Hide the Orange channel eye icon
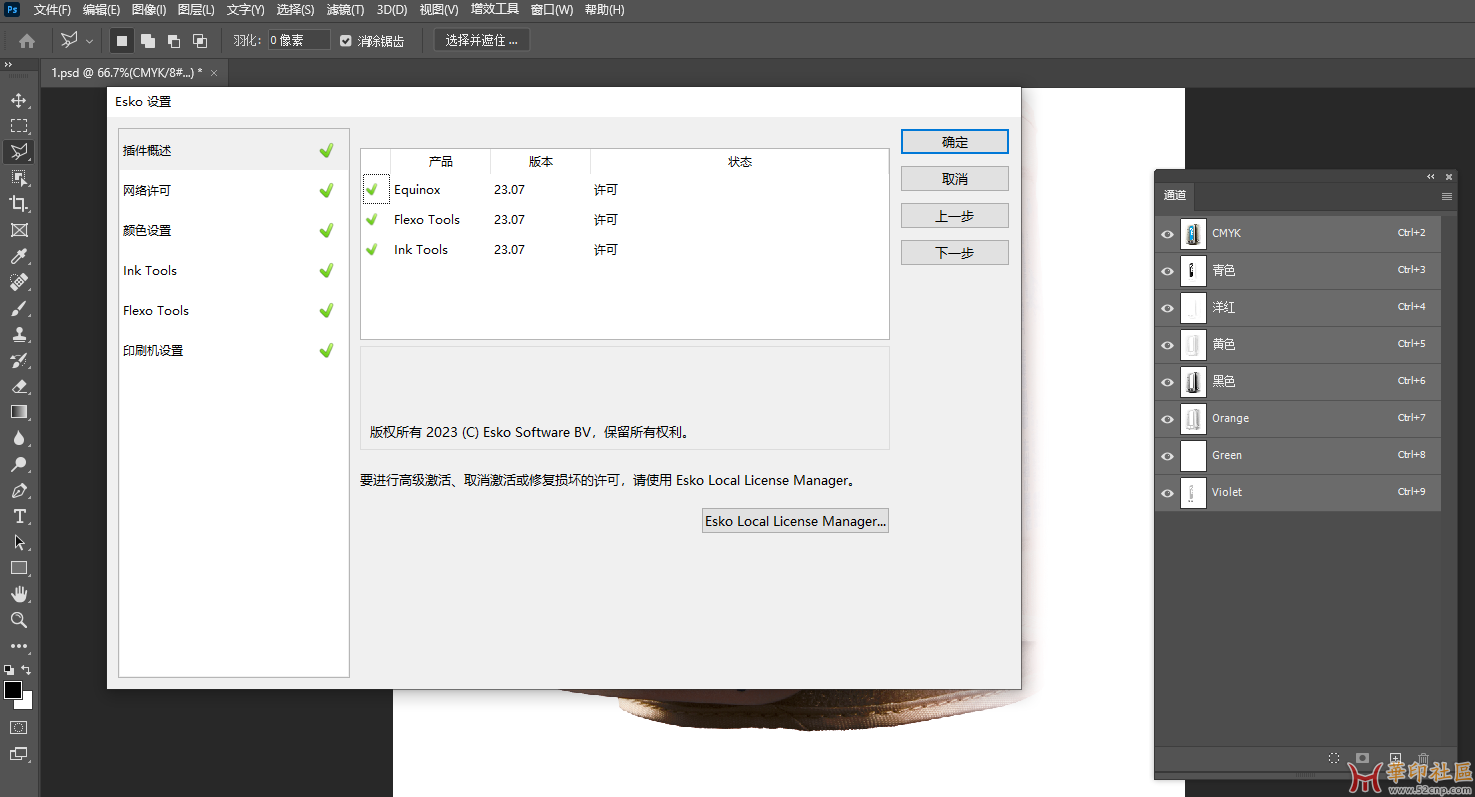The width and height of the screenshot is (1475, 797). pyautogui.click(x=1167, y=419)
